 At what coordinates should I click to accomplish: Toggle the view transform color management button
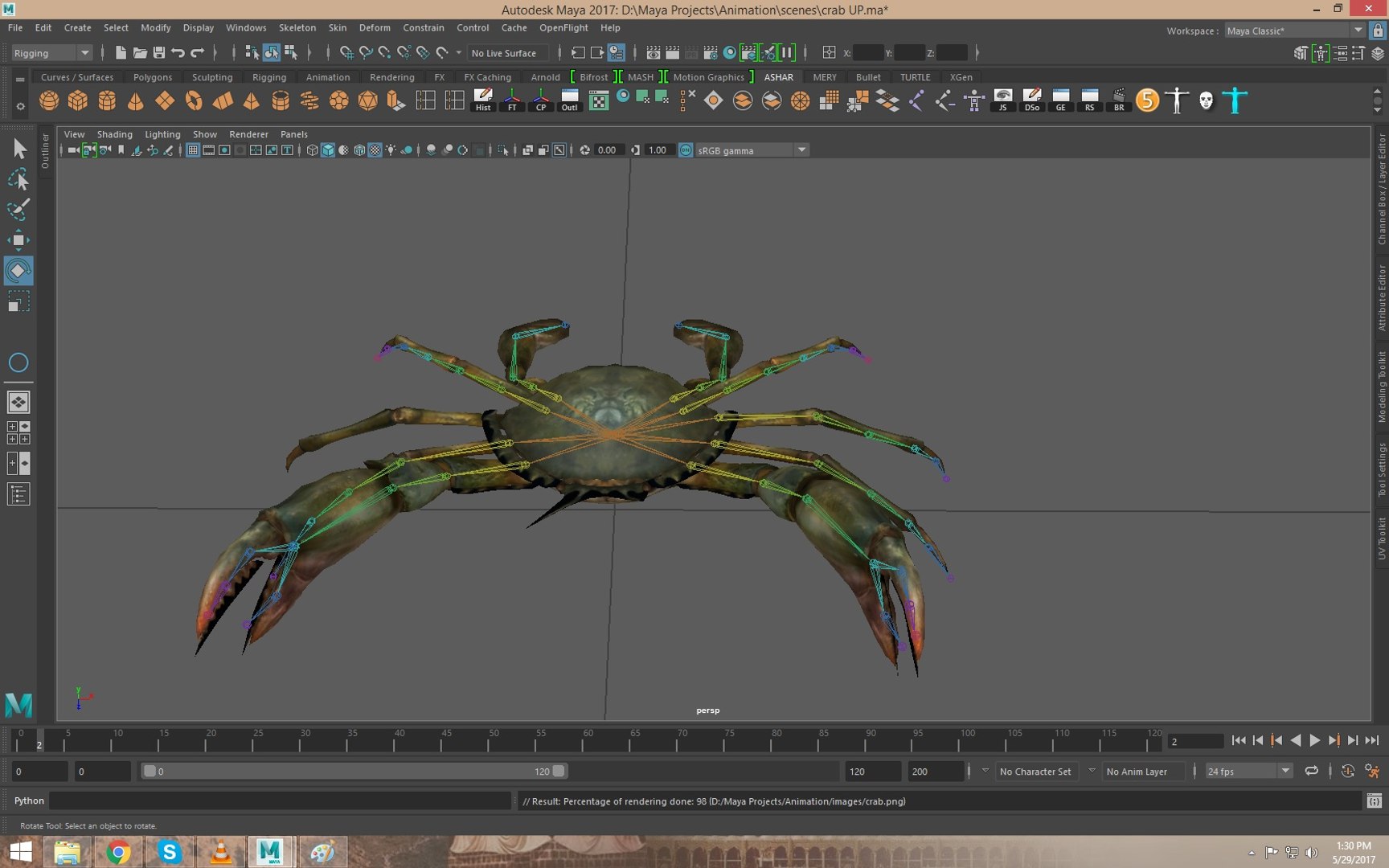686,150
